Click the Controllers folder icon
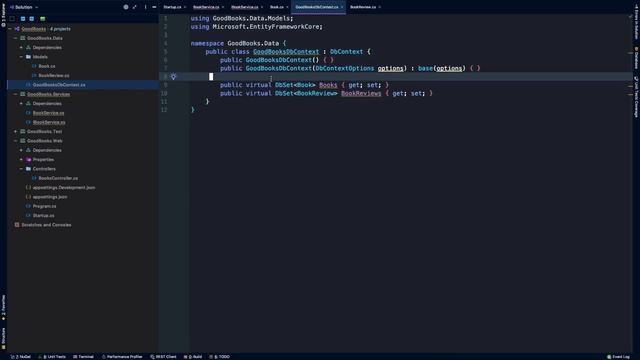 pyautogui.click(x=28, y=169)
